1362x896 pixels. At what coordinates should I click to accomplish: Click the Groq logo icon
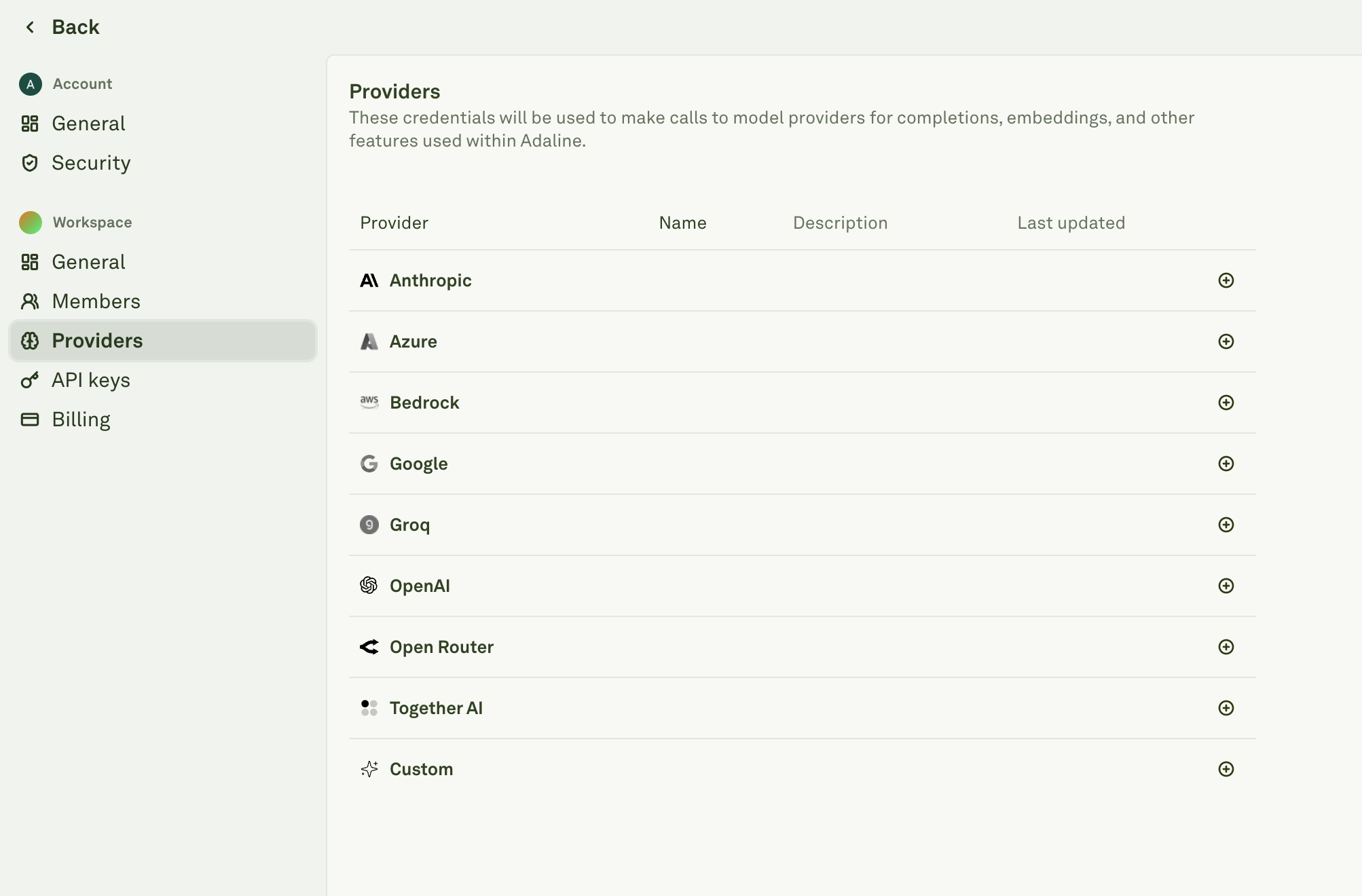[x=369, y=525]
